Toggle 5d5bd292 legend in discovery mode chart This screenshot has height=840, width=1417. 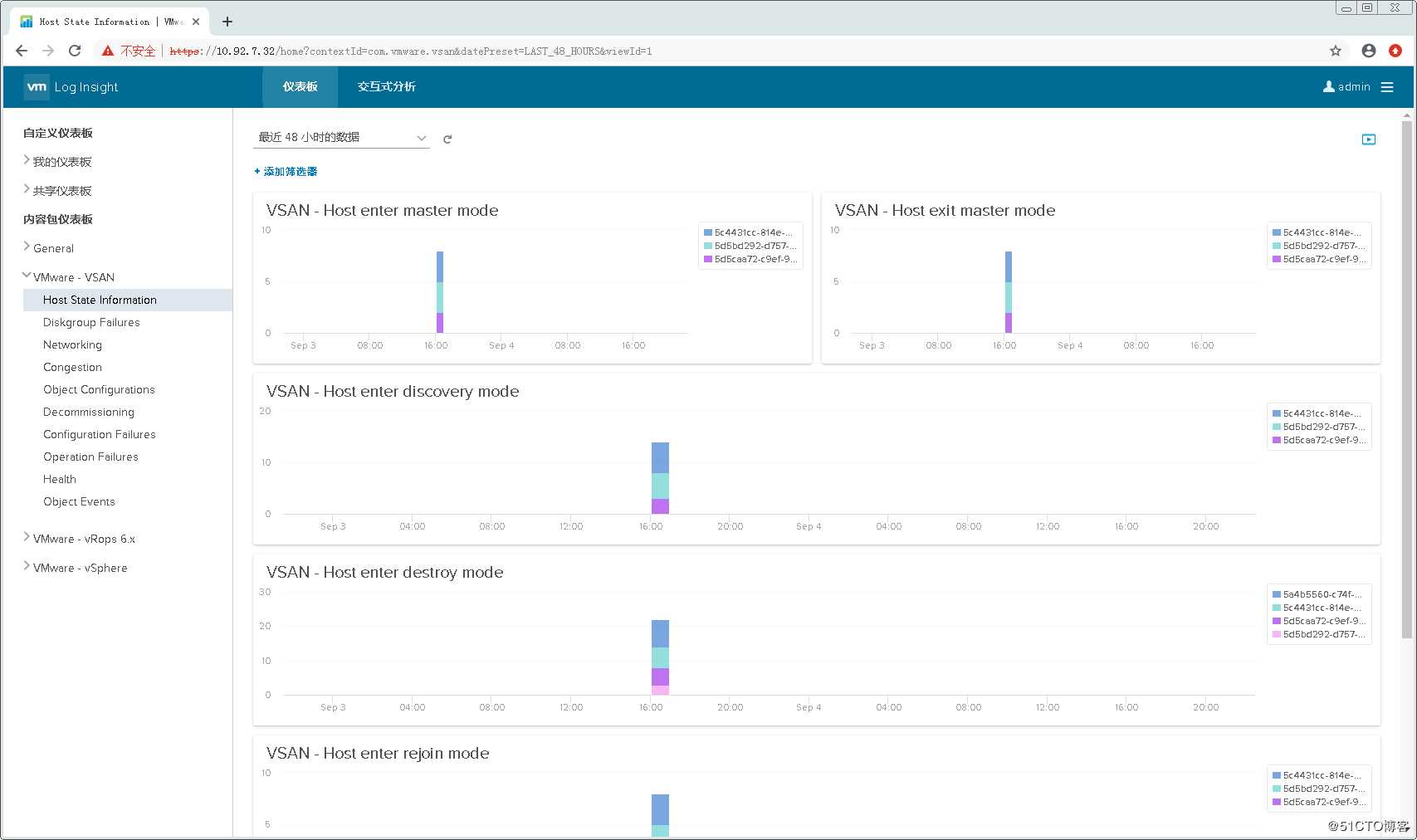click(x=1318, y=427)
